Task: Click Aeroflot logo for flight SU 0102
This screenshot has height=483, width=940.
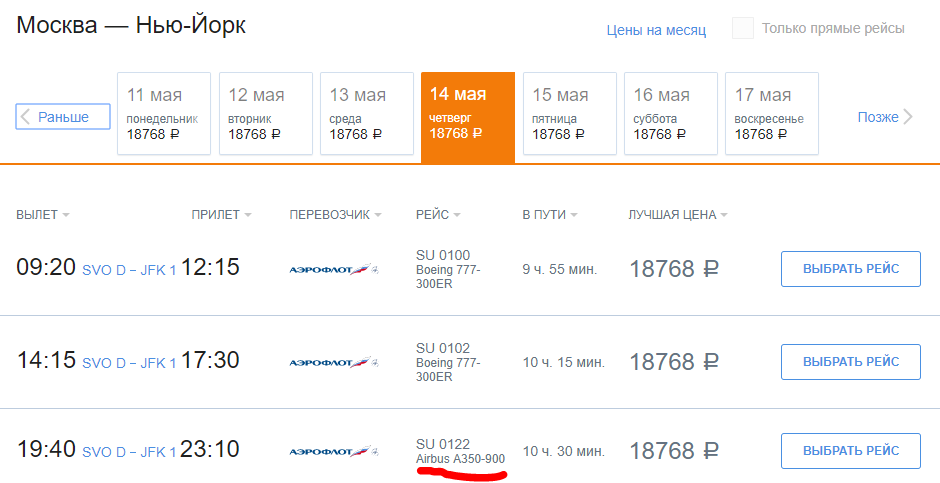Action: coord(334,362)
